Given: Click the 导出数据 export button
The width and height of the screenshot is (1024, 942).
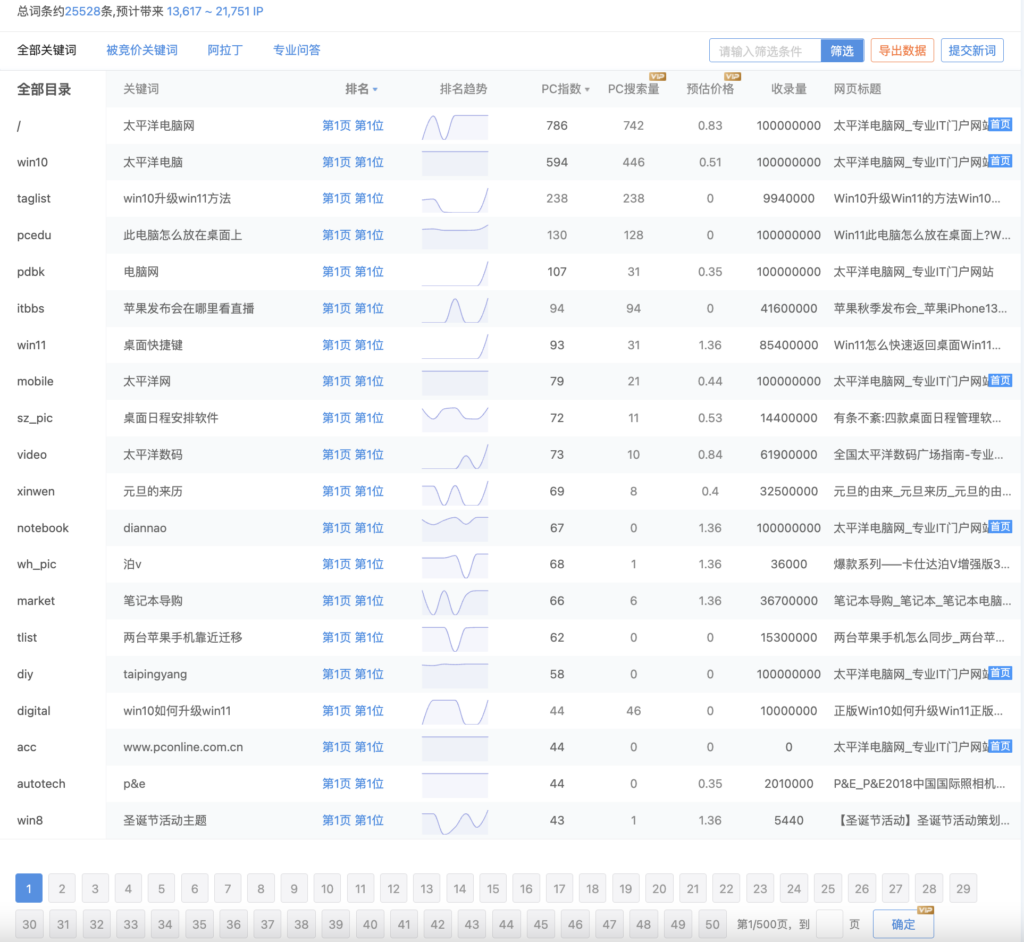Looking at the screenshot, I should coord(902,50).
